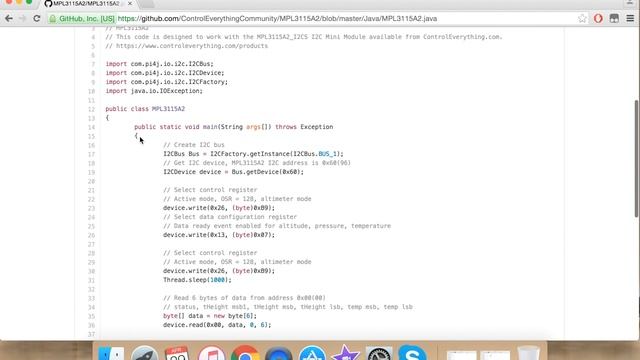The width and height of the screenshot is (640, 360).
Task: Restore the second minimized window in dock
Action: click(495, 355)
